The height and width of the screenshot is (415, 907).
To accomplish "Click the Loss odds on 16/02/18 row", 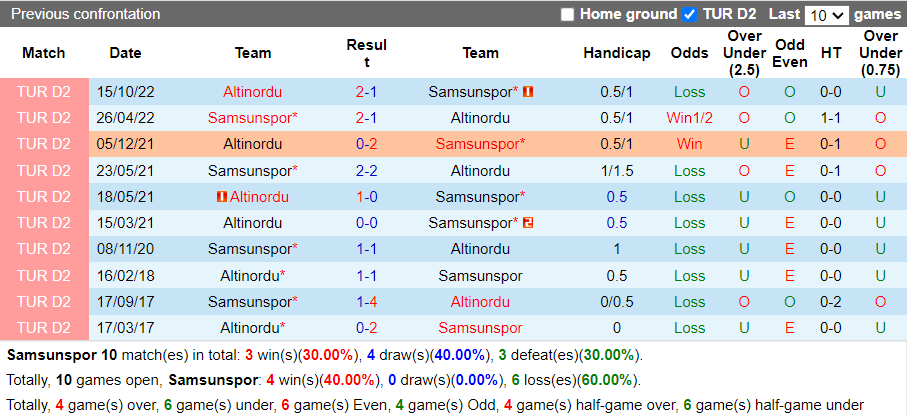I will [690, 276].
